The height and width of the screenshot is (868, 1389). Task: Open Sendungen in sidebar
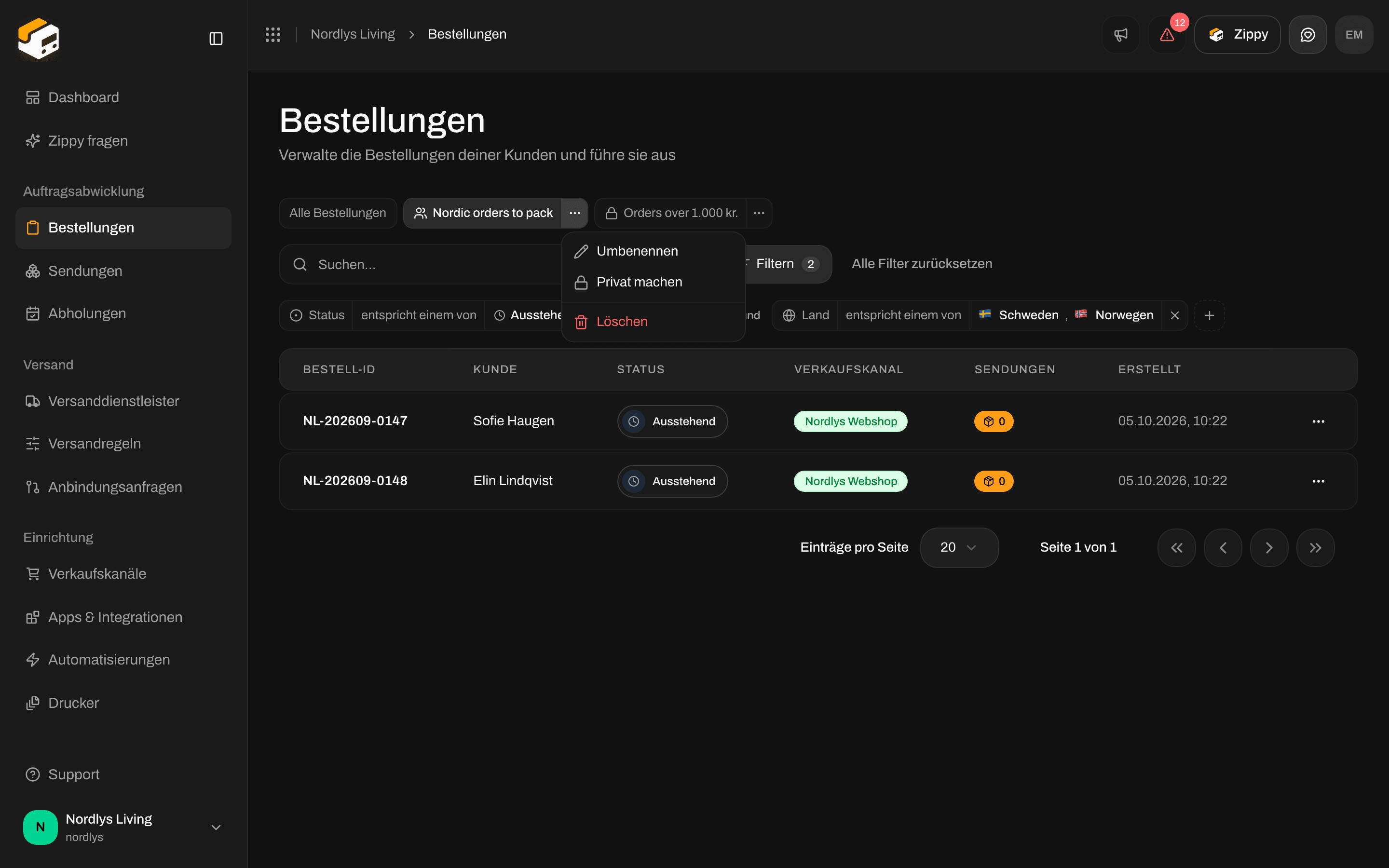(x=123, y=271)
